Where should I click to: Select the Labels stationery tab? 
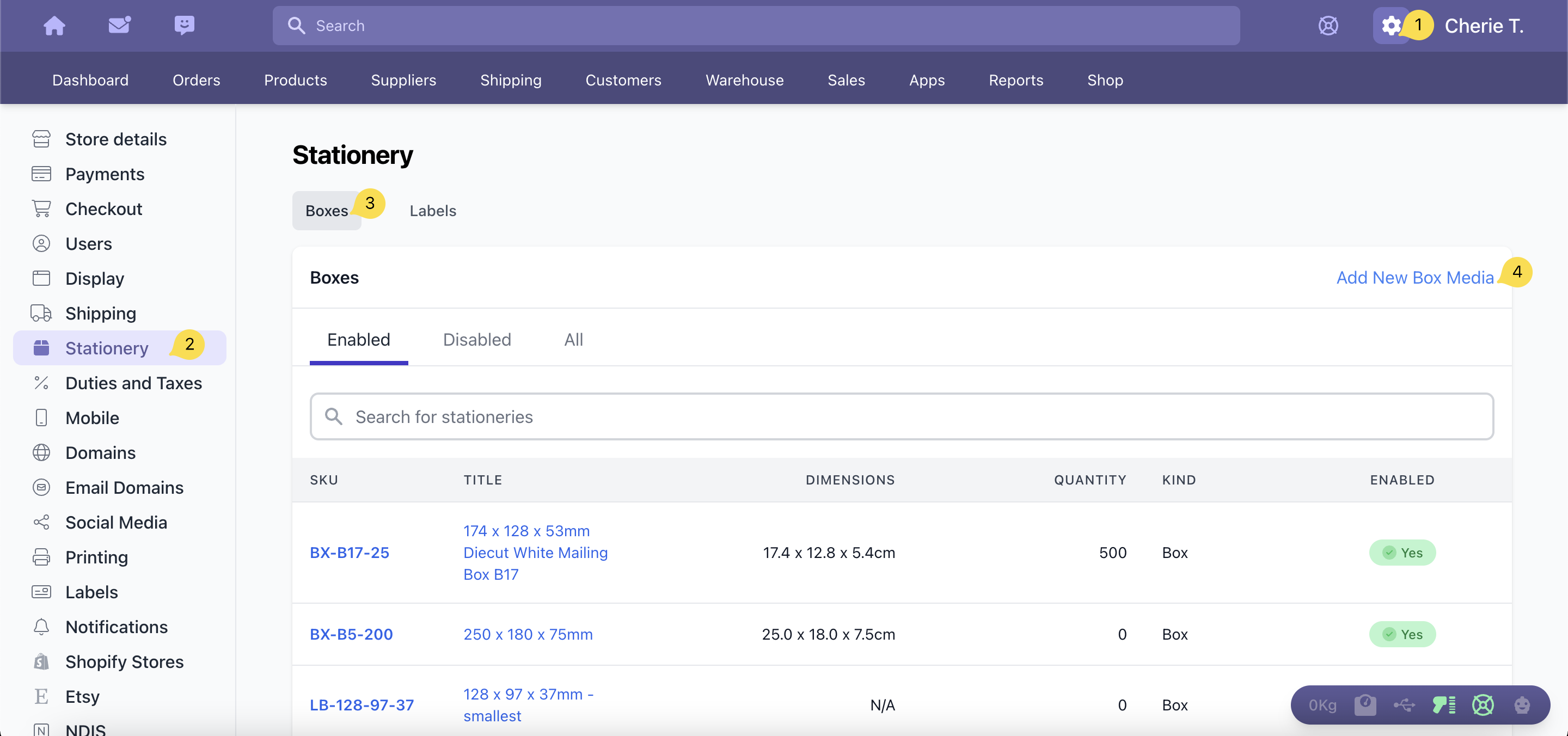[x=432, y=211]
